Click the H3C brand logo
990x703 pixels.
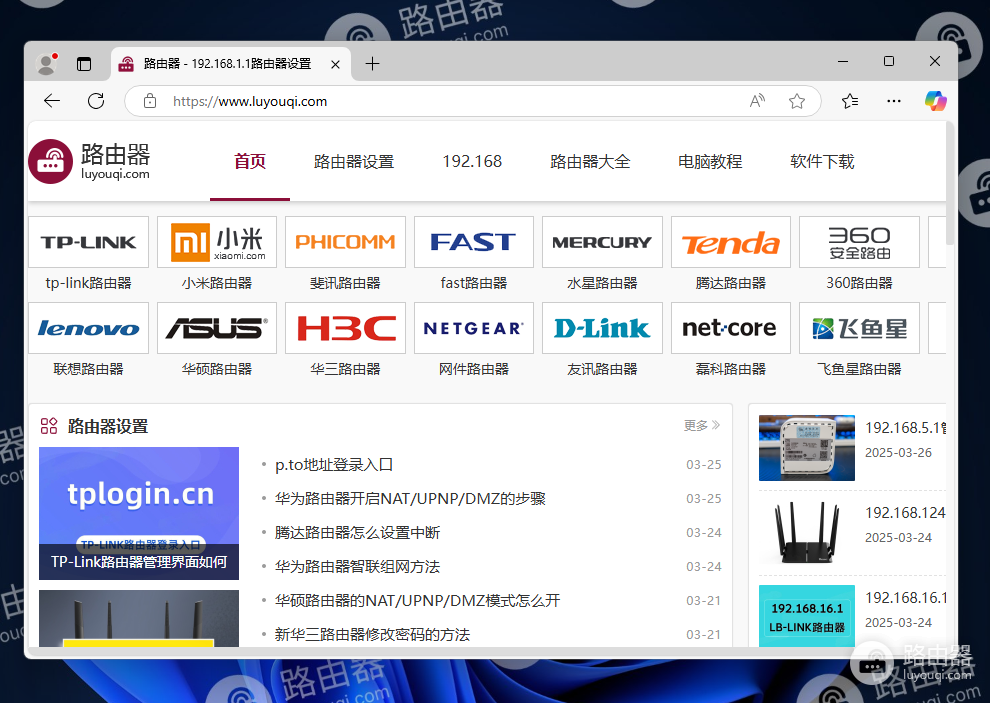pos(345,328)
